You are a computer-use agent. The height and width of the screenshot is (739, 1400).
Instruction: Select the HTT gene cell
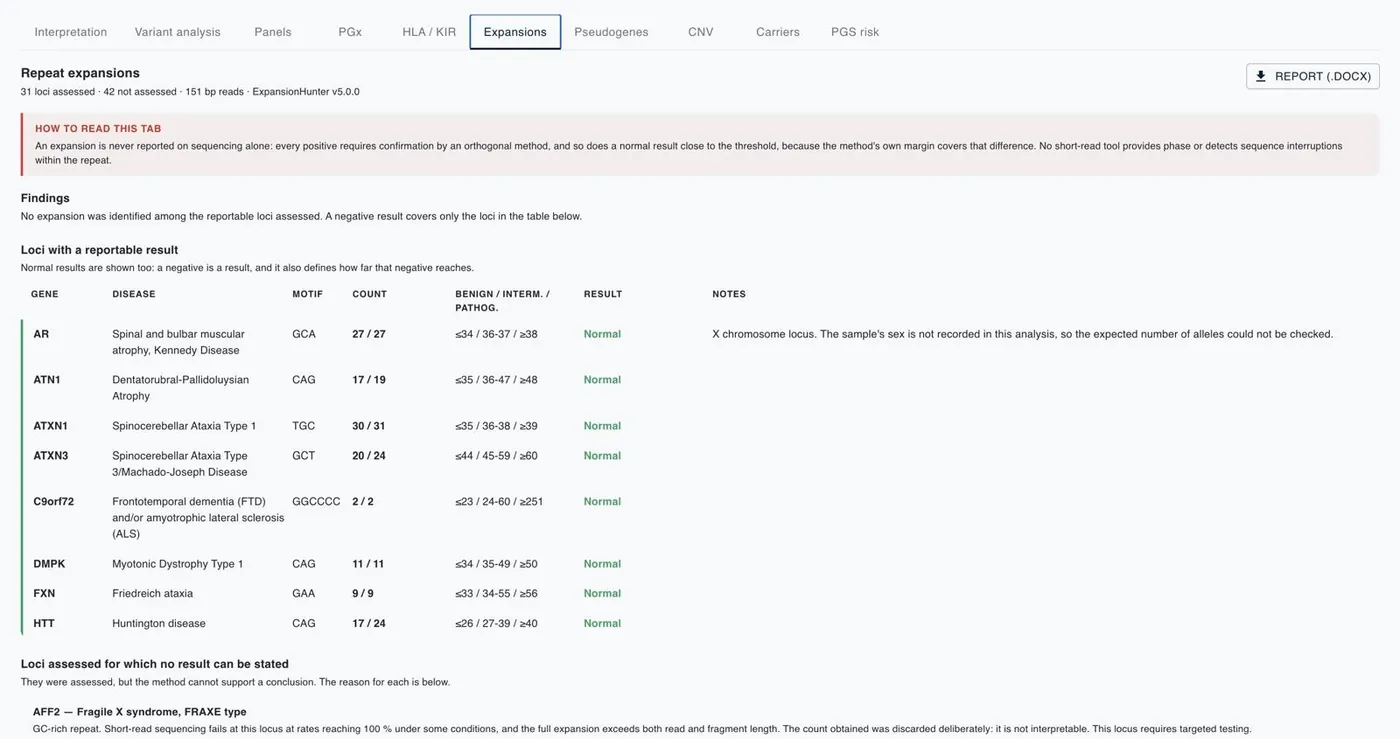[x=44, y=624]
